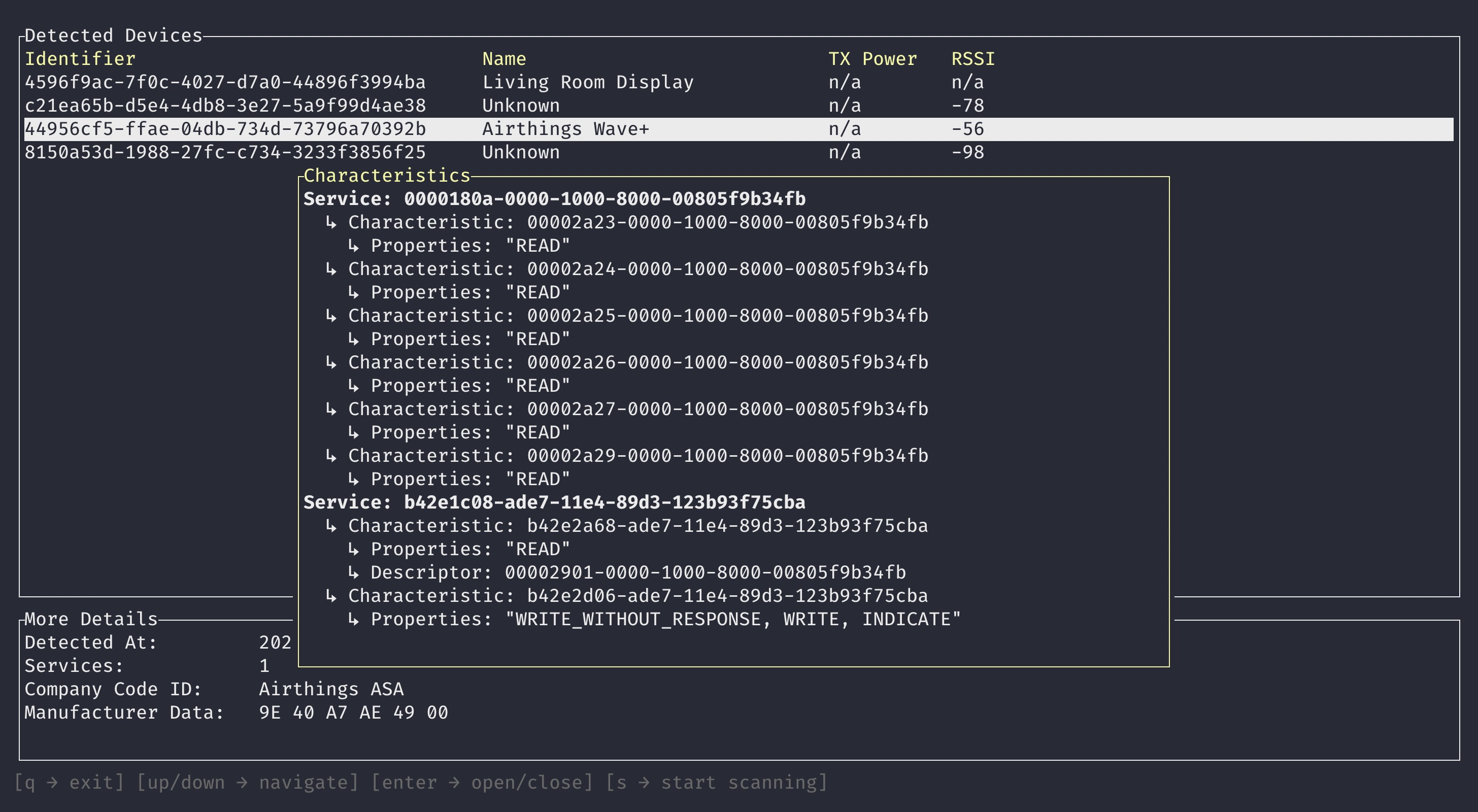Click the RSSI column header
Screen dimensions: 1478x812
click(972, 59)
